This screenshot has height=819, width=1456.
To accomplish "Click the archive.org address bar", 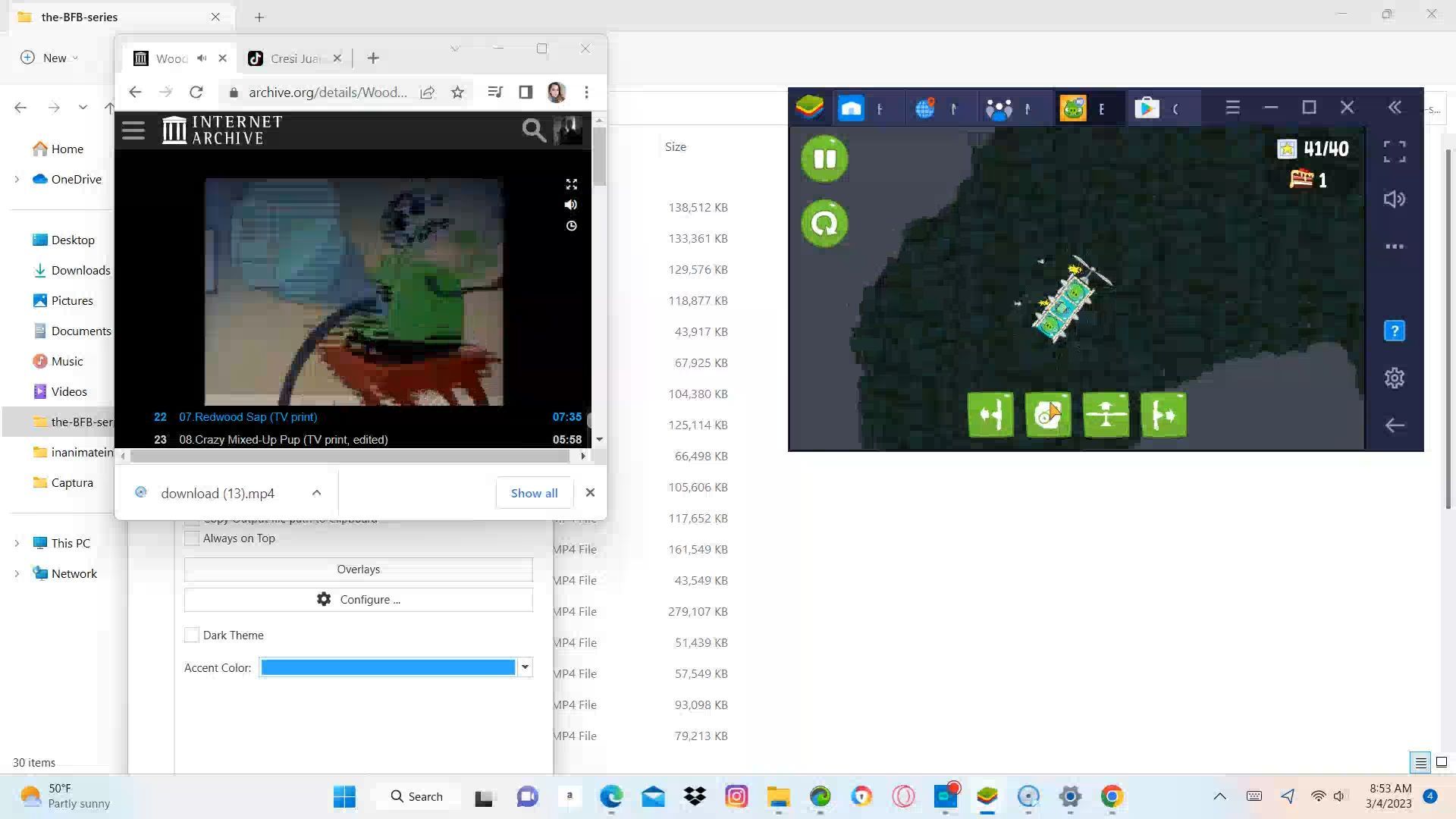I will click(328, 92).
